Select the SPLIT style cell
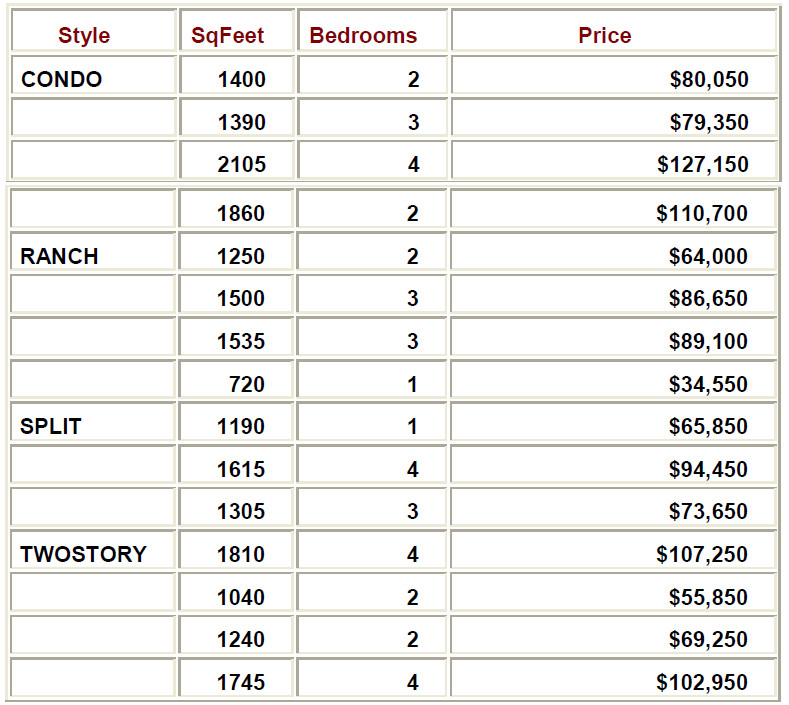This screenshot has width=789, height=705. (51, 426)
